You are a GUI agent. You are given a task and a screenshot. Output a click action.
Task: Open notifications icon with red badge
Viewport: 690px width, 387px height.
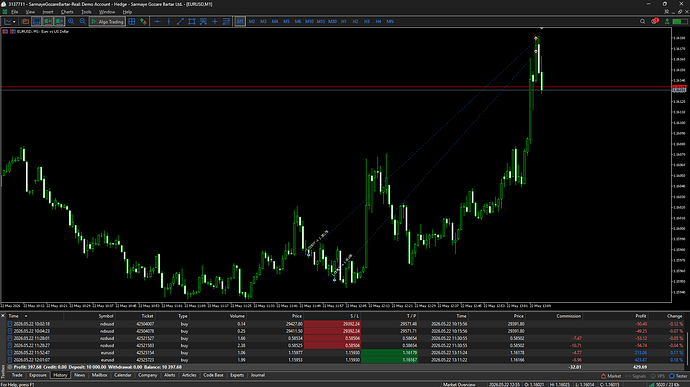(x=654, y=21)
